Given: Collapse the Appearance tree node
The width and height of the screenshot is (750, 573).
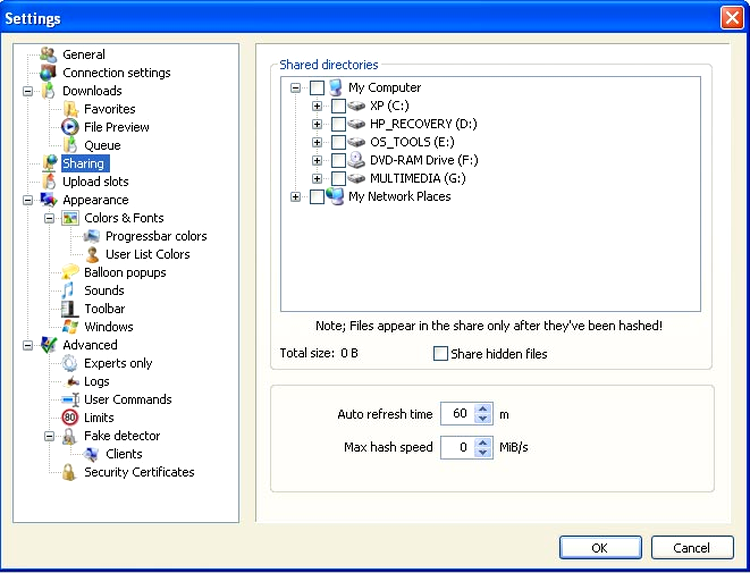Looking at the screenshot, I should click(x=28, y=200).
